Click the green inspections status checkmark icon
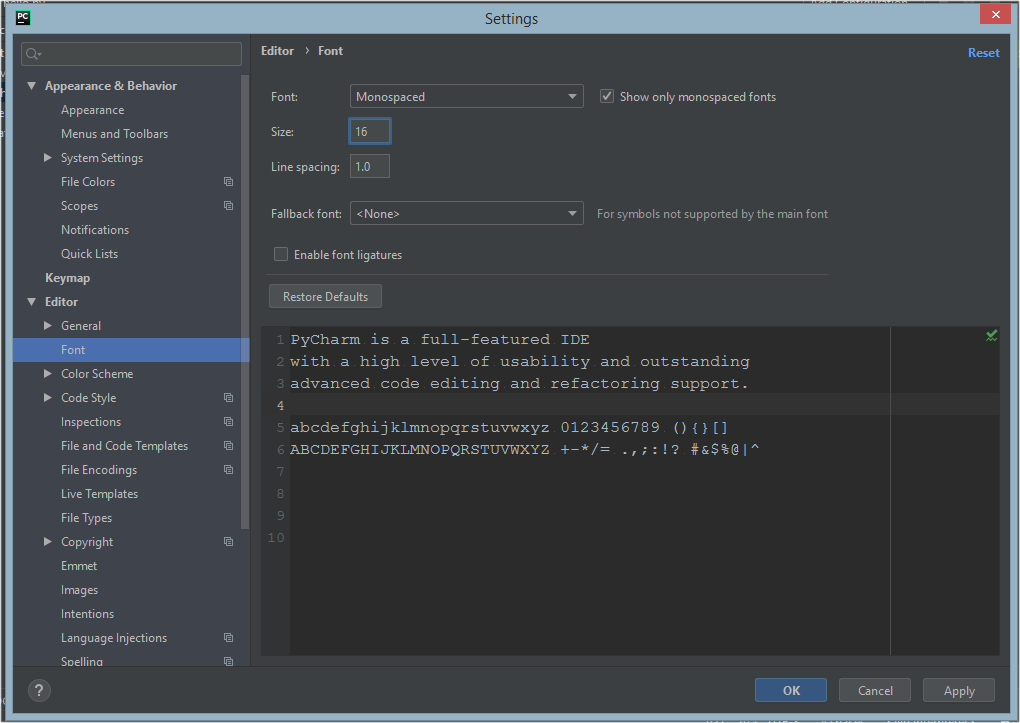This screenshot has width=1020, height=723. click(991, 335)
